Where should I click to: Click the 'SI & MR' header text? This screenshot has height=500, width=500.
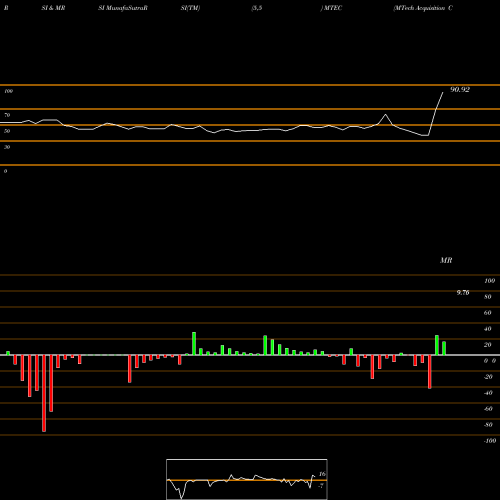tap(53, 8)
